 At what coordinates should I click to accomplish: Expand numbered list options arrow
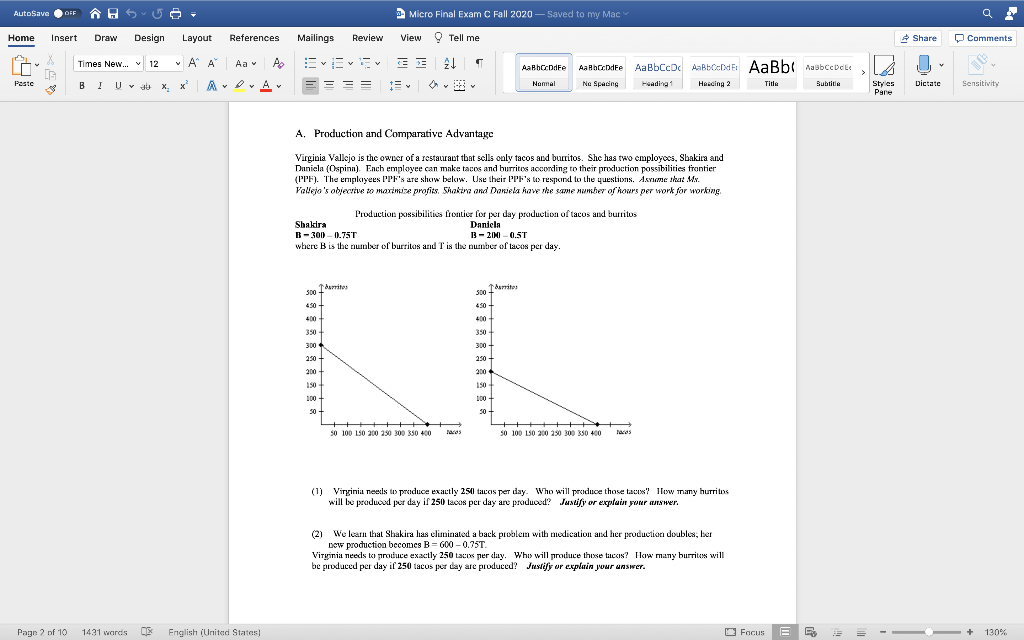(x=351, y=63)
